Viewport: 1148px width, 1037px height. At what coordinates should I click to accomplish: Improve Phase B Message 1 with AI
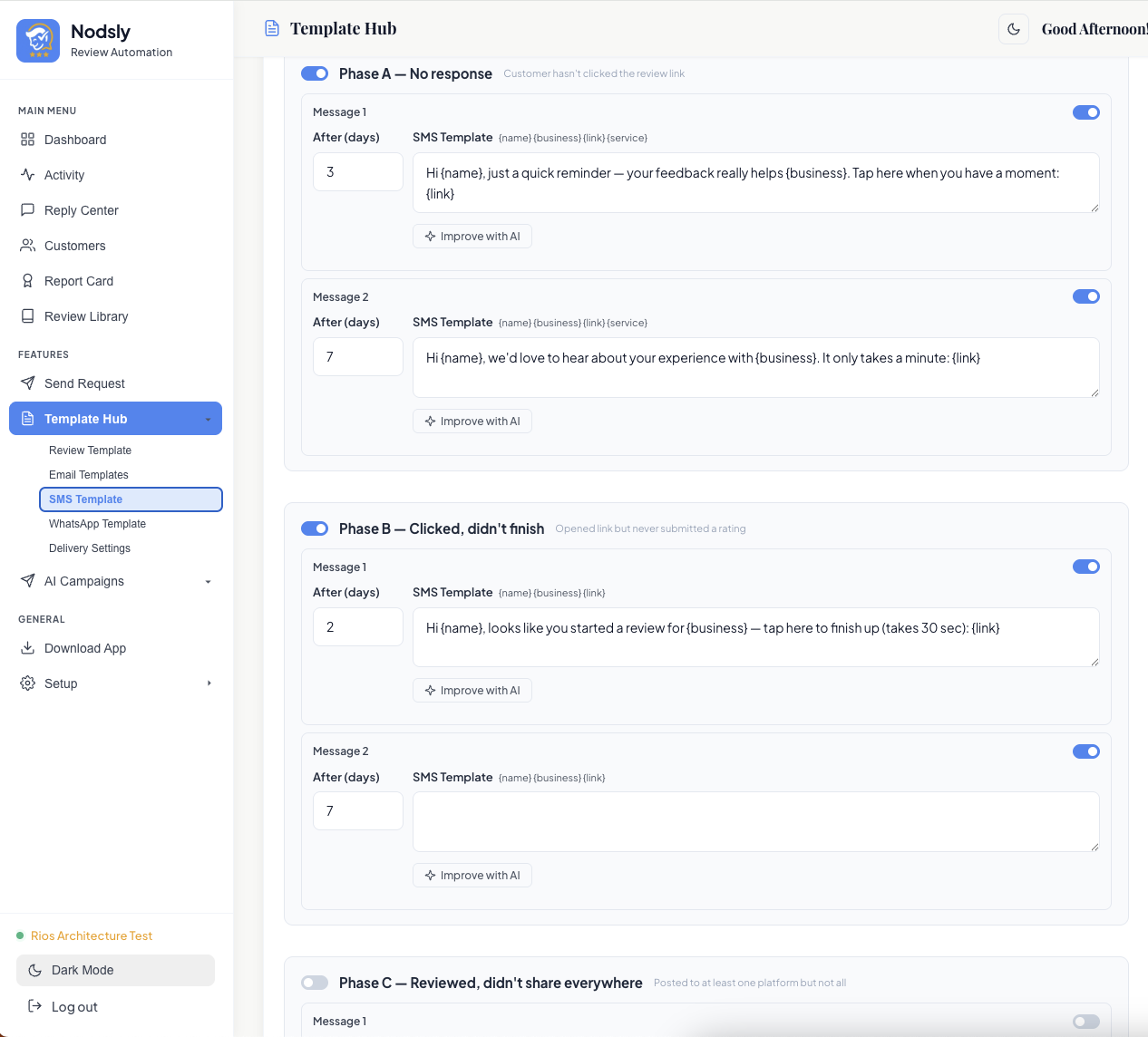pyautogui.click(x=472, y=691)
